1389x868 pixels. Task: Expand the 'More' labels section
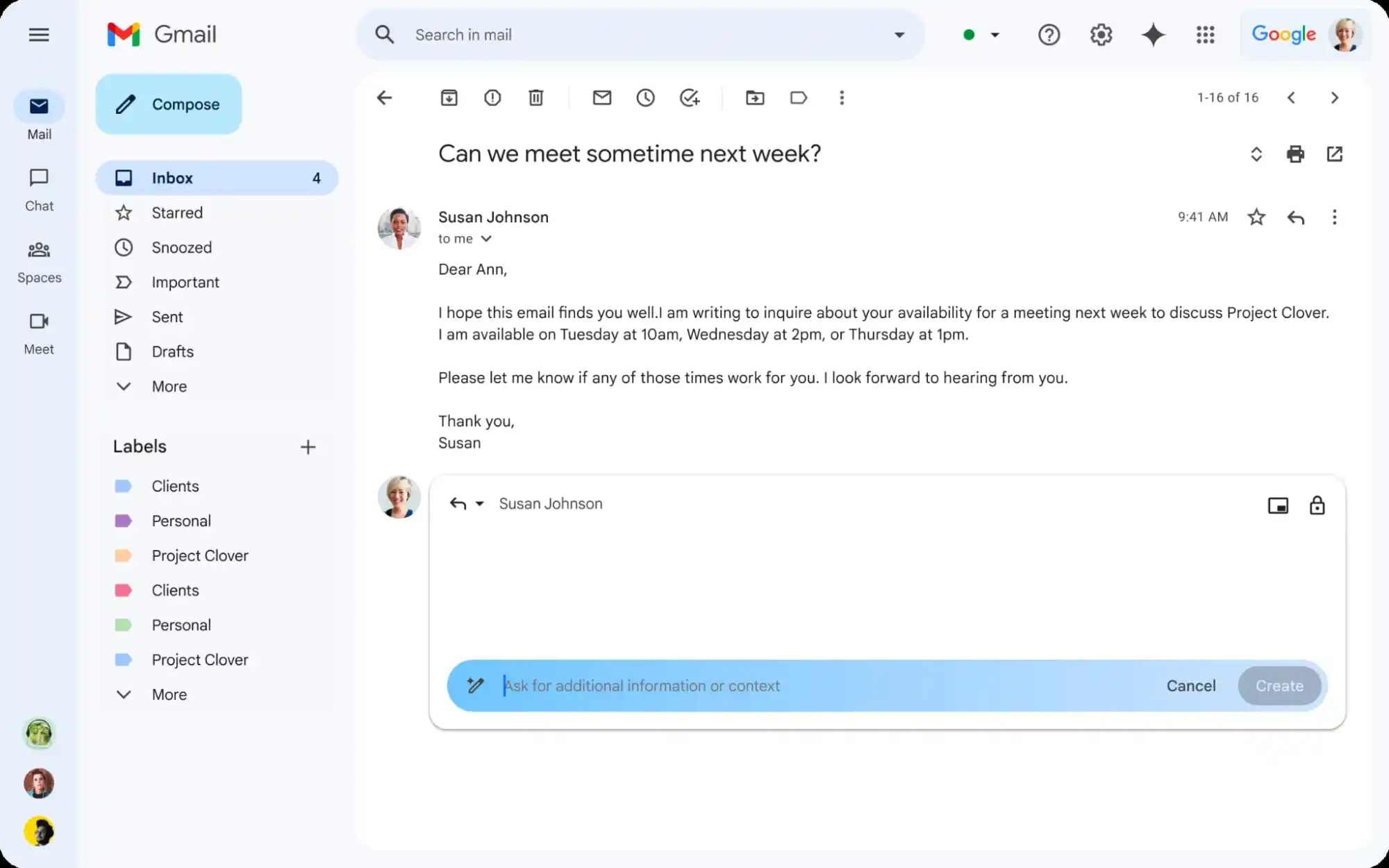tap(168, 694)
